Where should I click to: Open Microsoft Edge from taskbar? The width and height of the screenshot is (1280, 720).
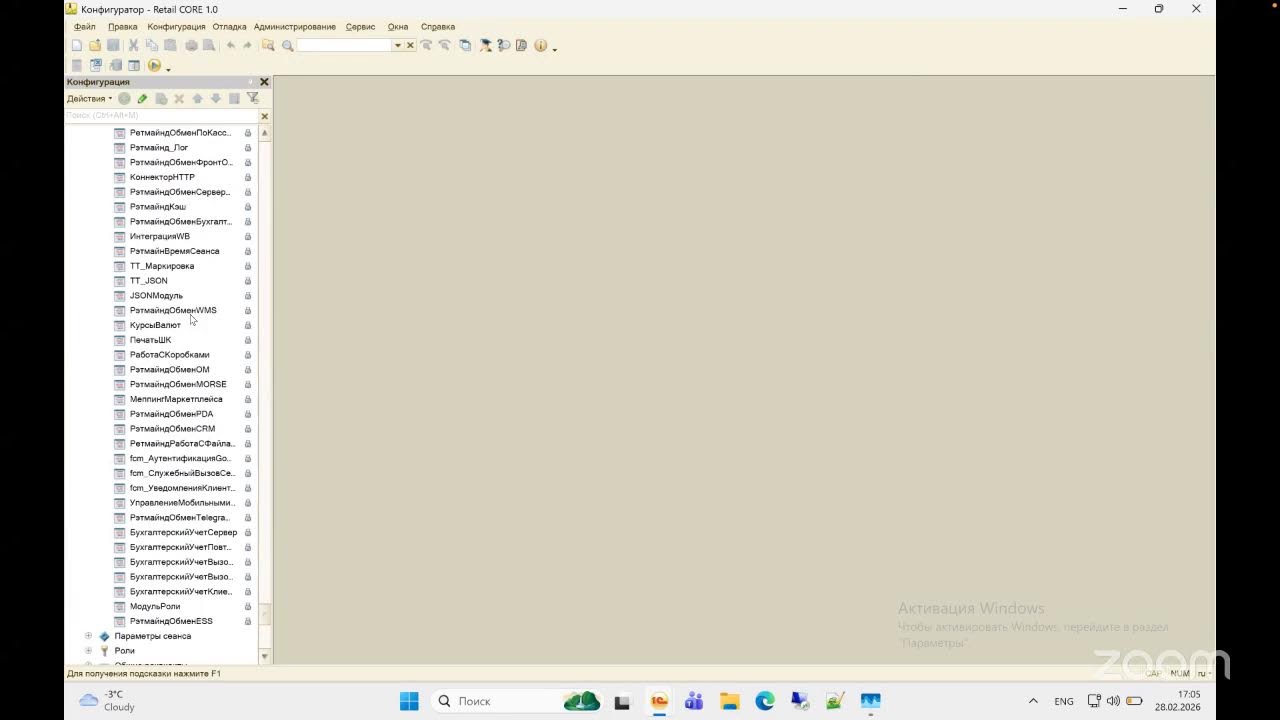765,701
